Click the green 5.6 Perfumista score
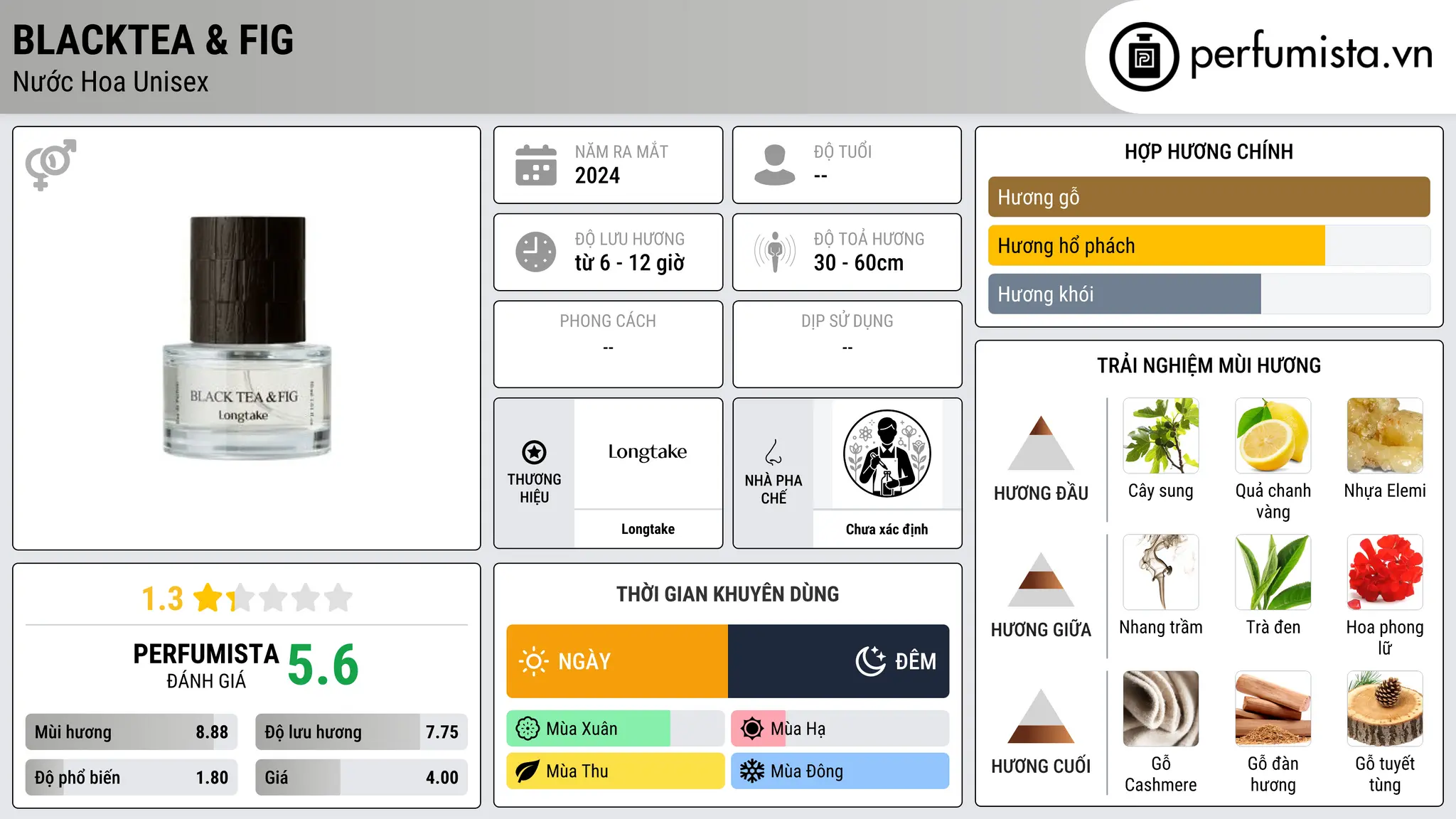The height and width of the screenshot is (819, 1456). tap(323, 665)
